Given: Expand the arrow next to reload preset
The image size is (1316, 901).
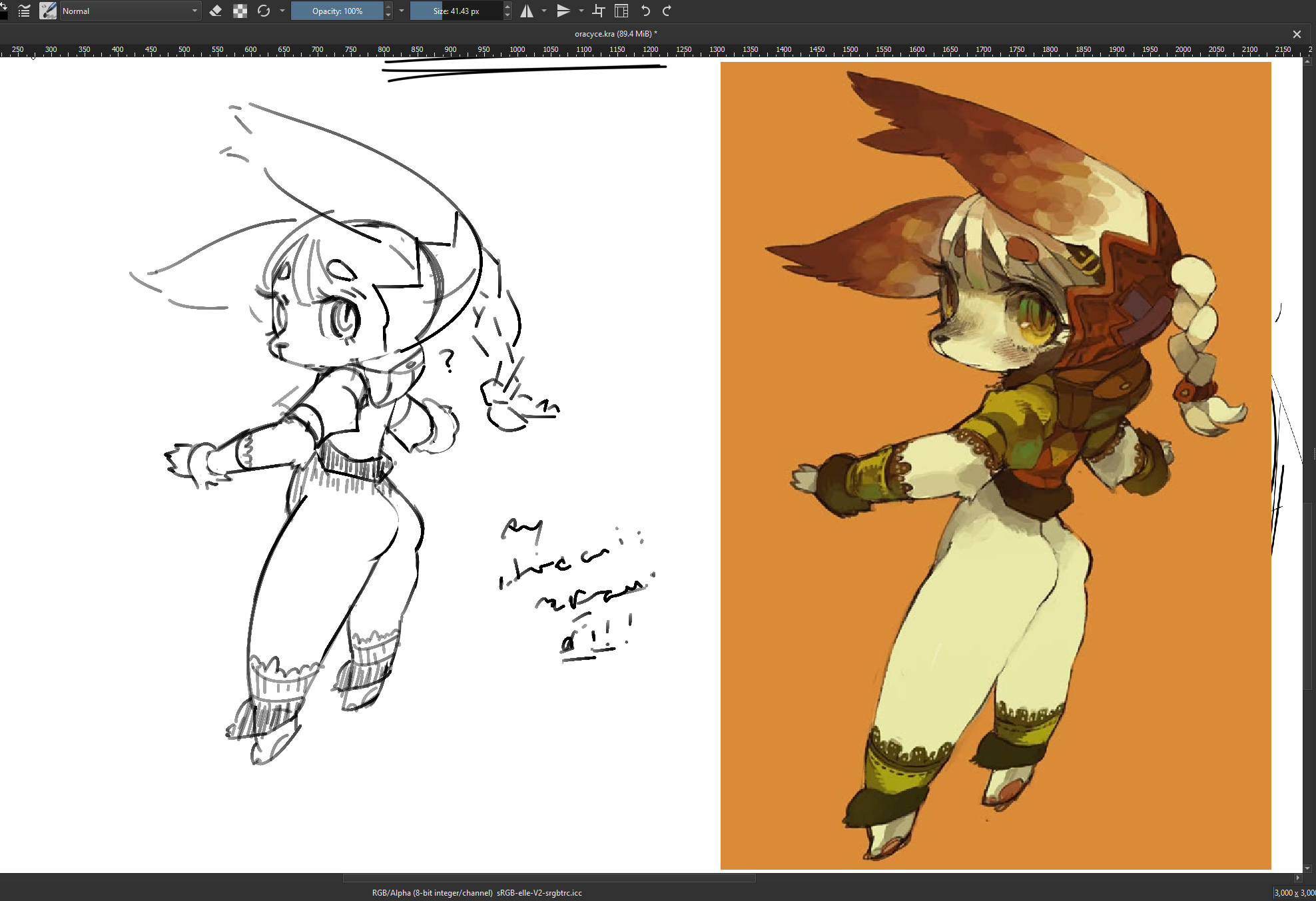Looking at the screenshot, I should [x=282, y=11].
